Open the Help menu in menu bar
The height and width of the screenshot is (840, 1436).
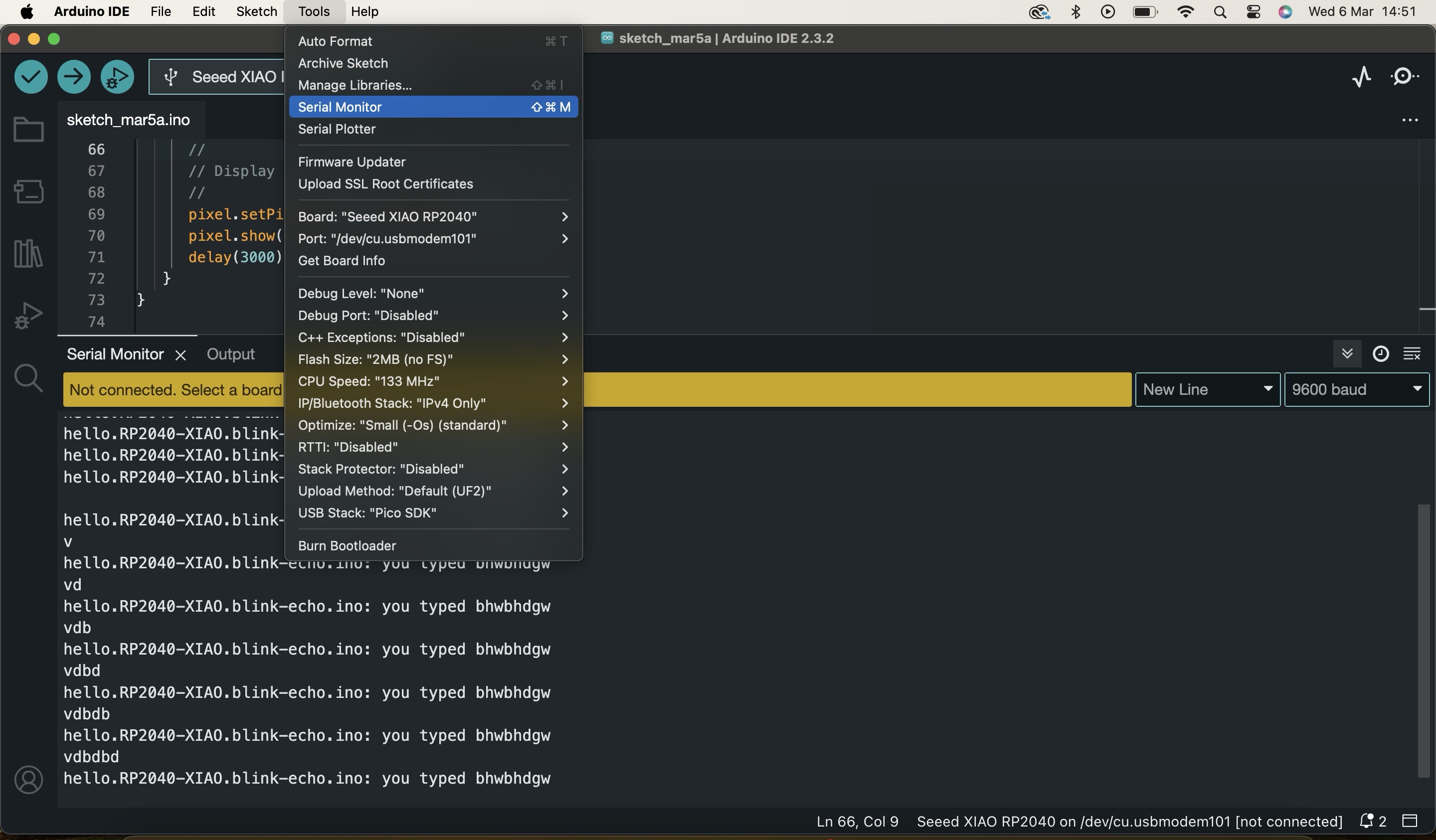click(x=364, y=11)
